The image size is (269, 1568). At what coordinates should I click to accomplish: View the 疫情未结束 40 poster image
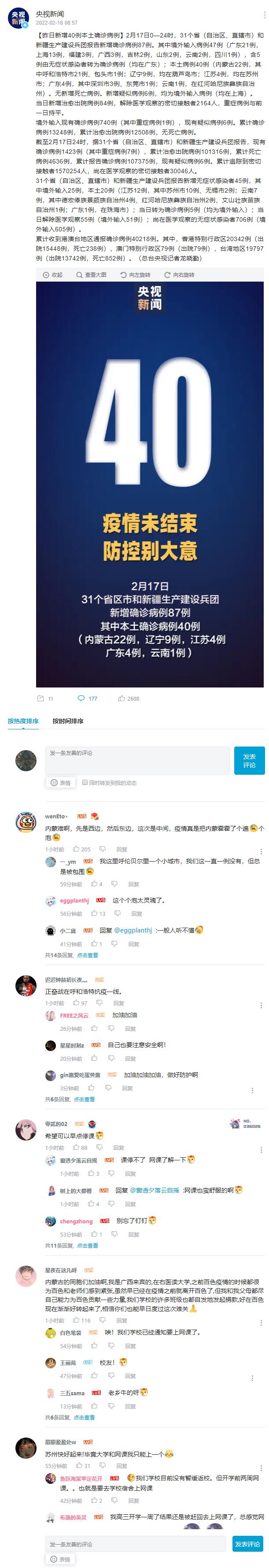click(150, 484)
